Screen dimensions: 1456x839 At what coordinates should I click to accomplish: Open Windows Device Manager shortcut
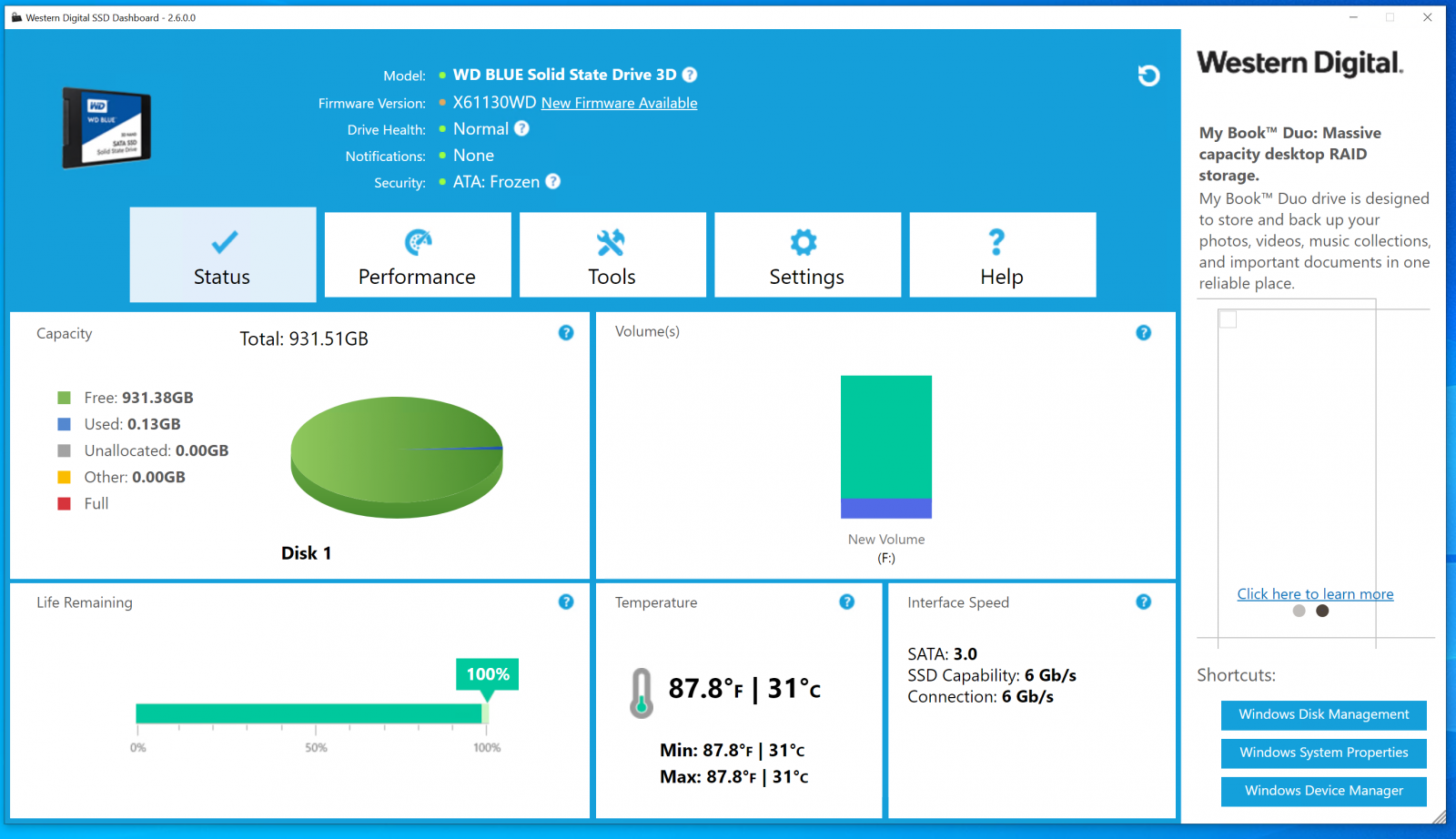tap(1323, 791)
